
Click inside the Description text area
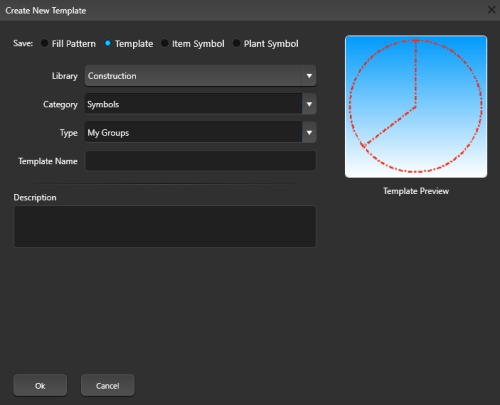165,226
